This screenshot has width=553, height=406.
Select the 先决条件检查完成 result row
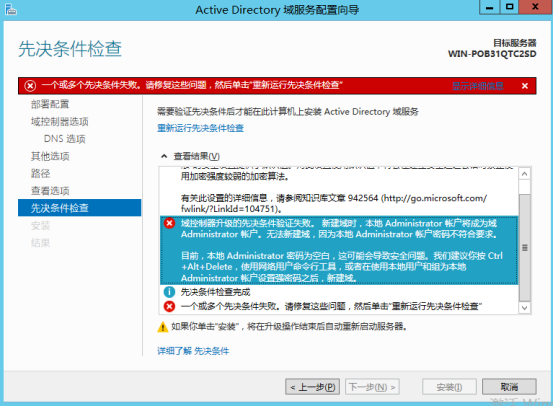pos(339,292)
